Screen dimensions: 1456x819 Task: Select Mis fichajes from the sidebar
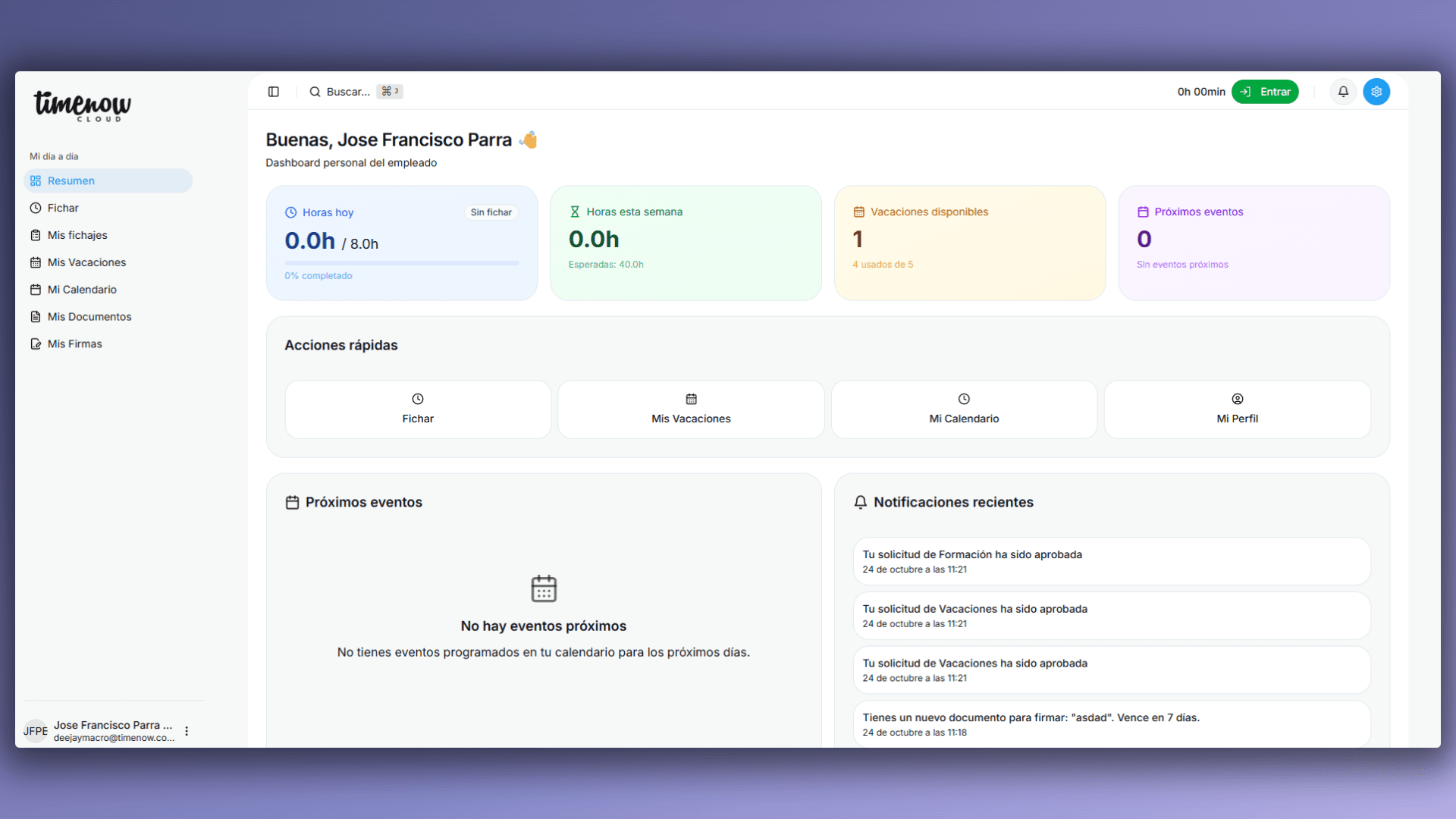pos(77,234)
